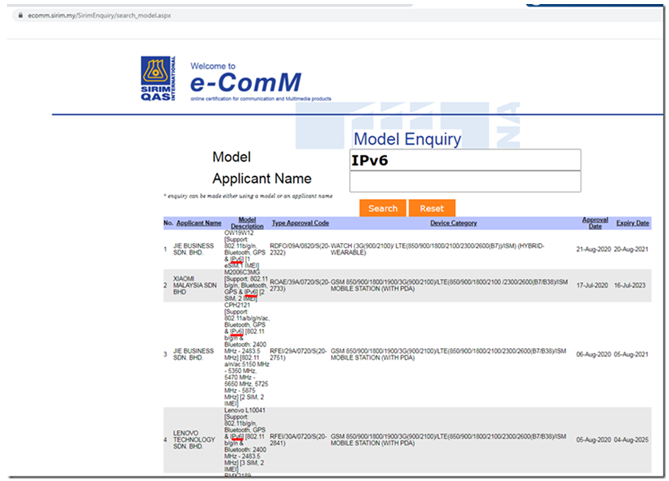Screen dimensions: 669x481
Task: Click the Applicant Name field label
Action: coord(262,178)
